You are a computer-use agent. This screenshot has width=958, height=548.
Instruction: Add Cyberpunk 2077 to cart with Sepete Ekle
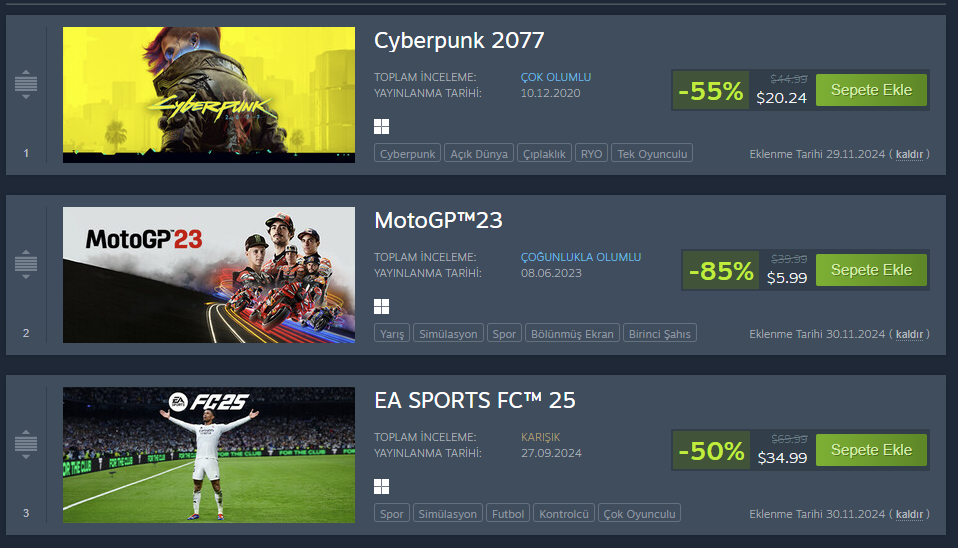[871, 90]
